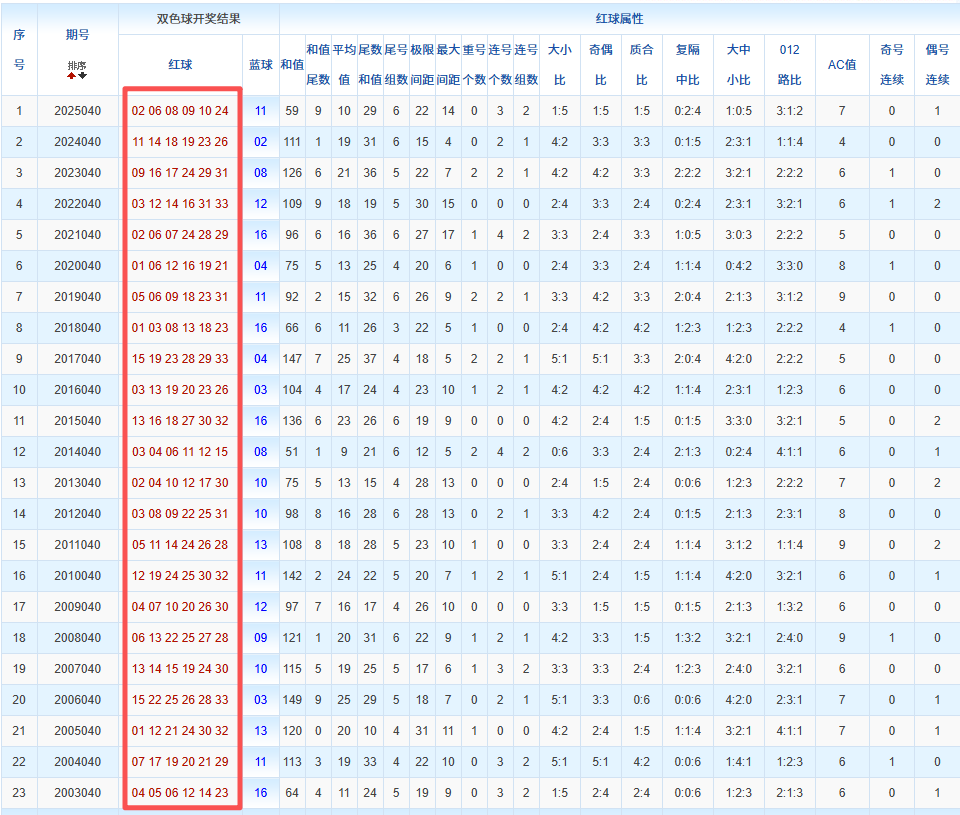Image resolution: width=960 pixels, height=815 pixels.
Task: Click issue number 2025040
Action: [x=77, y=111]
